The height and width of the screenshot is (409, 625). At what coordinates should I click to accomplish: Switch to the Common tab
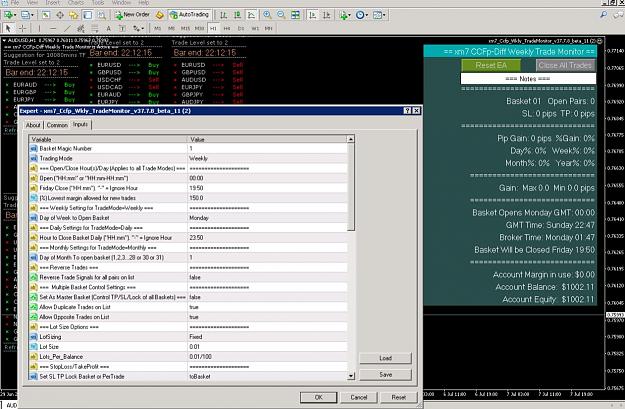coord(57,125)
